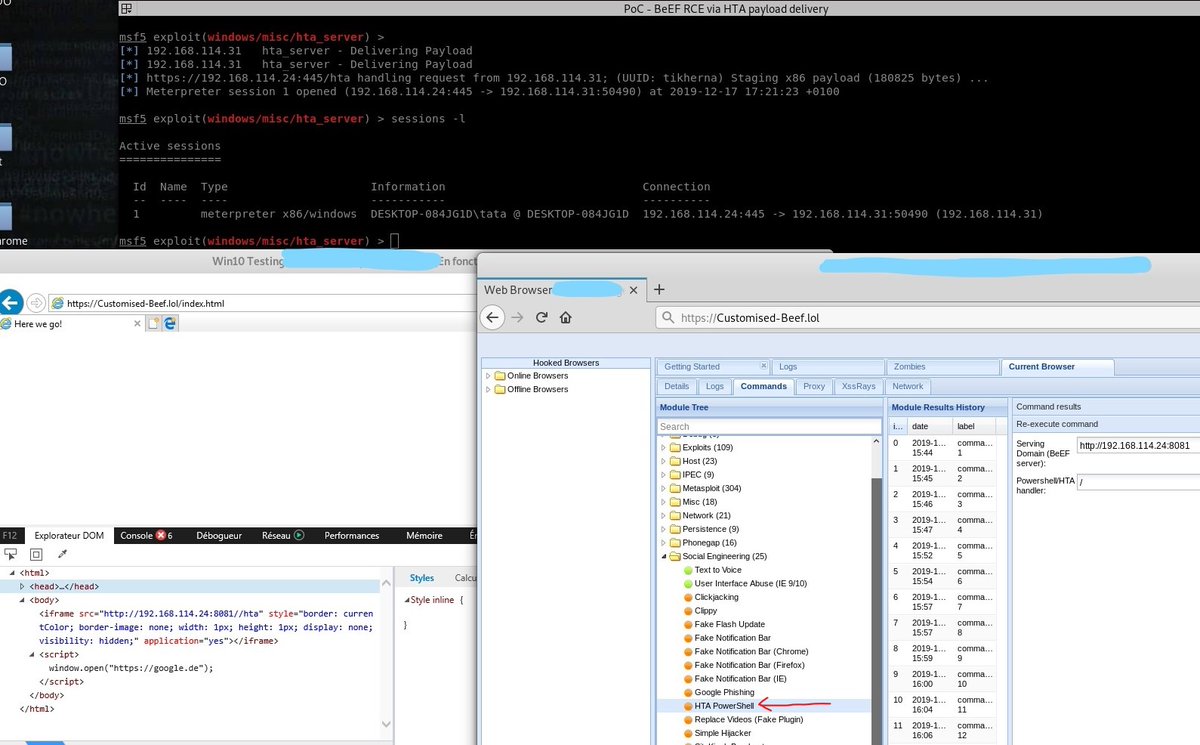Open the Network sub-tab
Image resolution: width=1200 pixels, height=745 pixels.
(x=908, y=386)
